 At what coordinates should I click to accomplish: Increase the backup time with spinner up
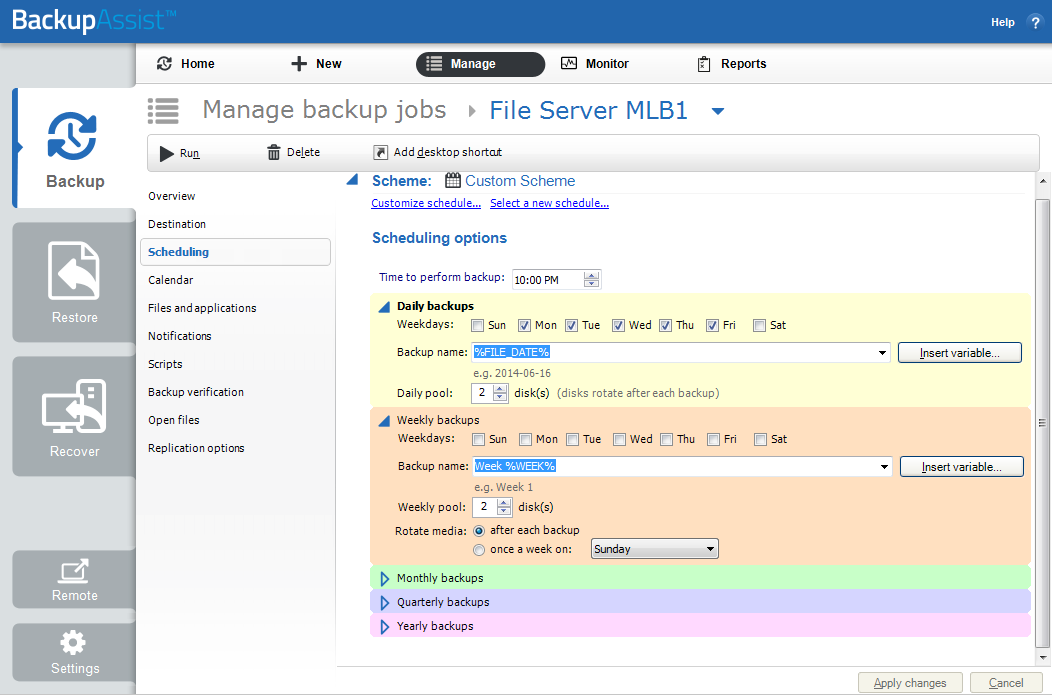click(x=591, y=275)
